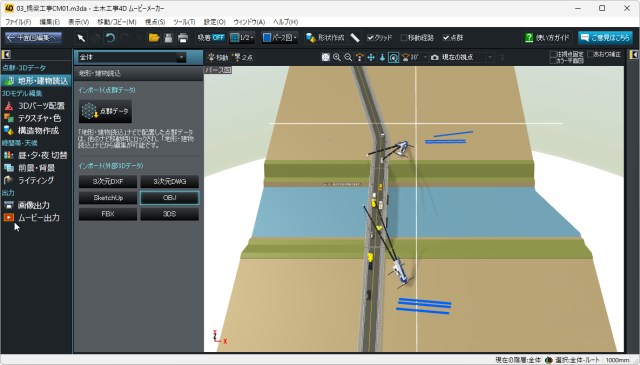
Task: Open the 編集(E) menu
Action: click(x=49, y=22)
